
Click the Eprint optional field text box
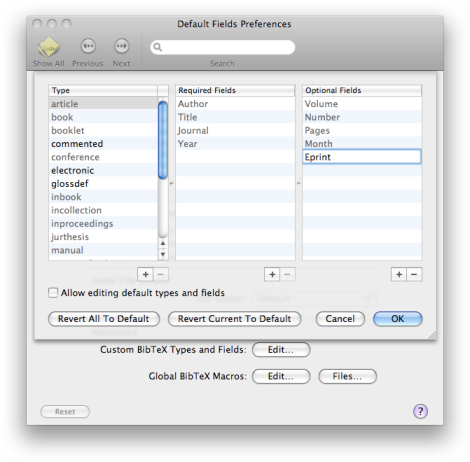tap(362, 157)
